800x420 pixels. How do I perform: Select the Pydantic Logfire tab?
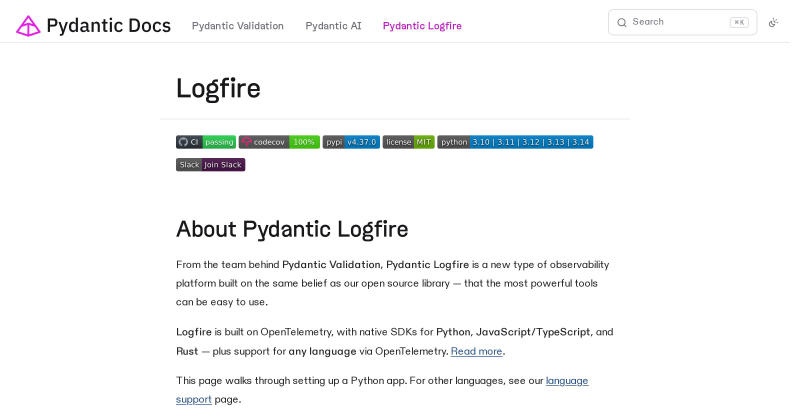tap(422, 26)
